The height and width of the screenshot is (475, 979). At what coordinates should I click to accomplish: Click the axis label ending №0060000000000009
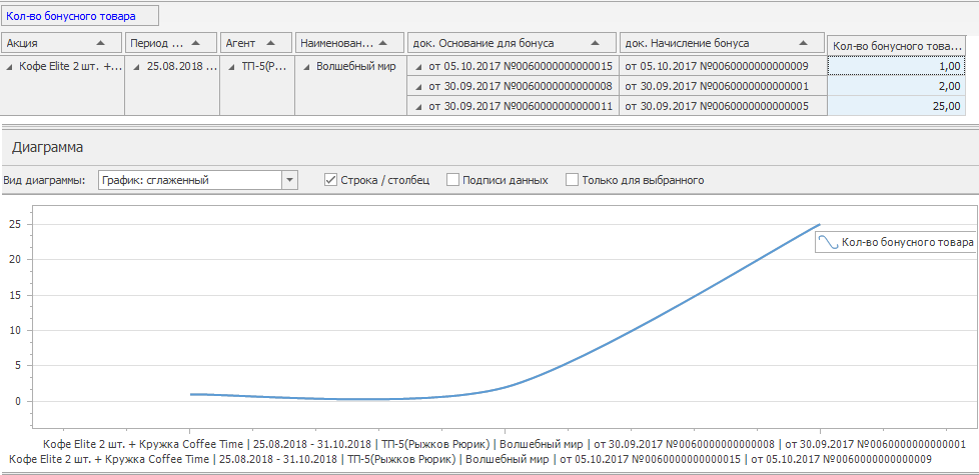(470, 459)
